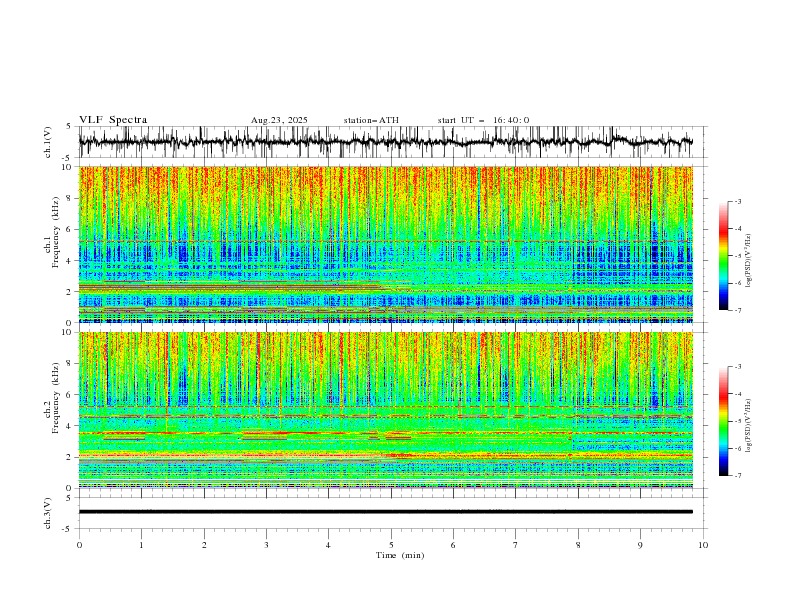Click the ch.1 PSD color scale bar
Screen dimensions: 792x612
pyautogui.click(x=724, y=256)
